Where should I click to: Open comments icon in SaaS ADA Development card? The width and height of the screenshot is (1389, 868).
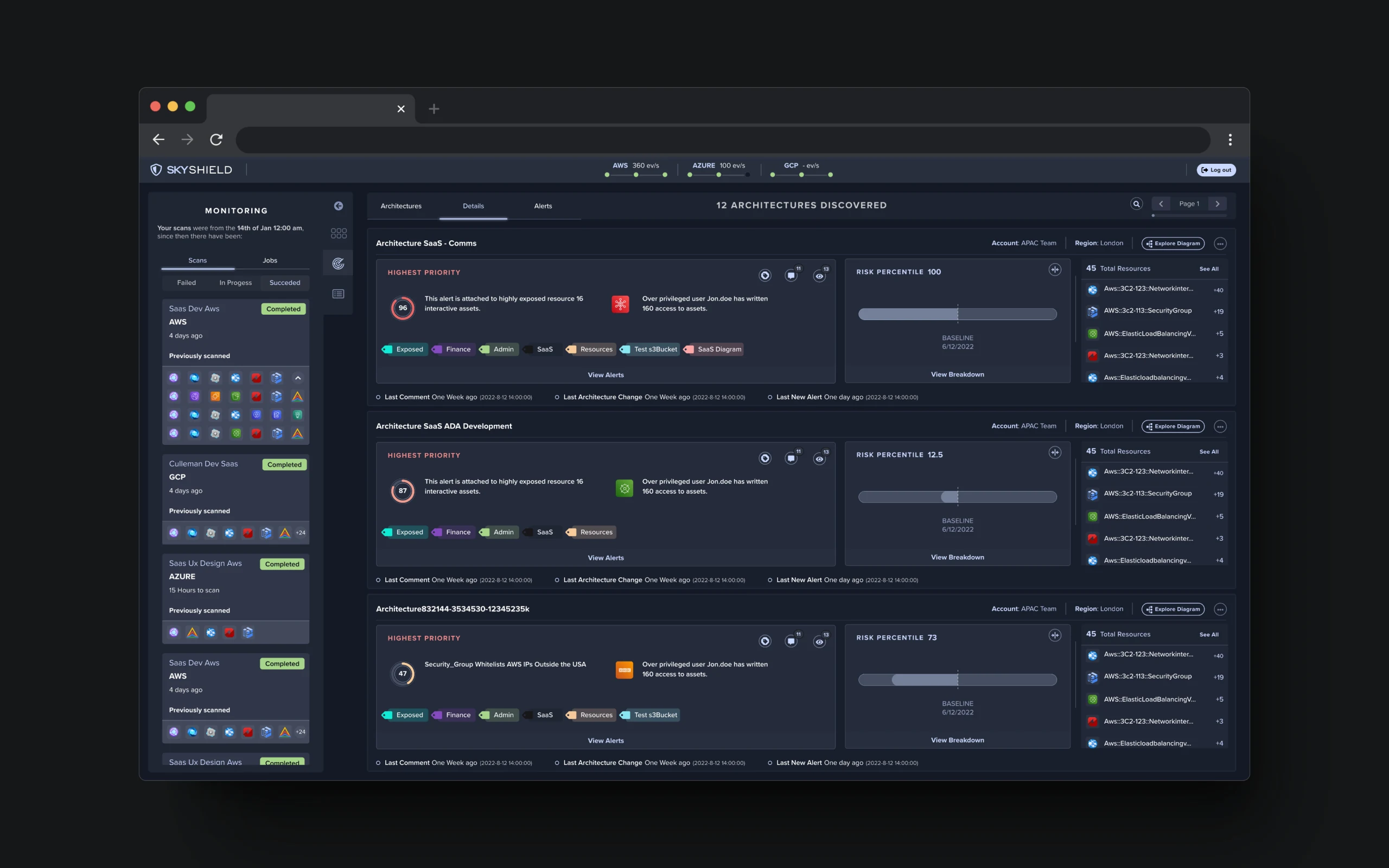click(x=792, y=458)
